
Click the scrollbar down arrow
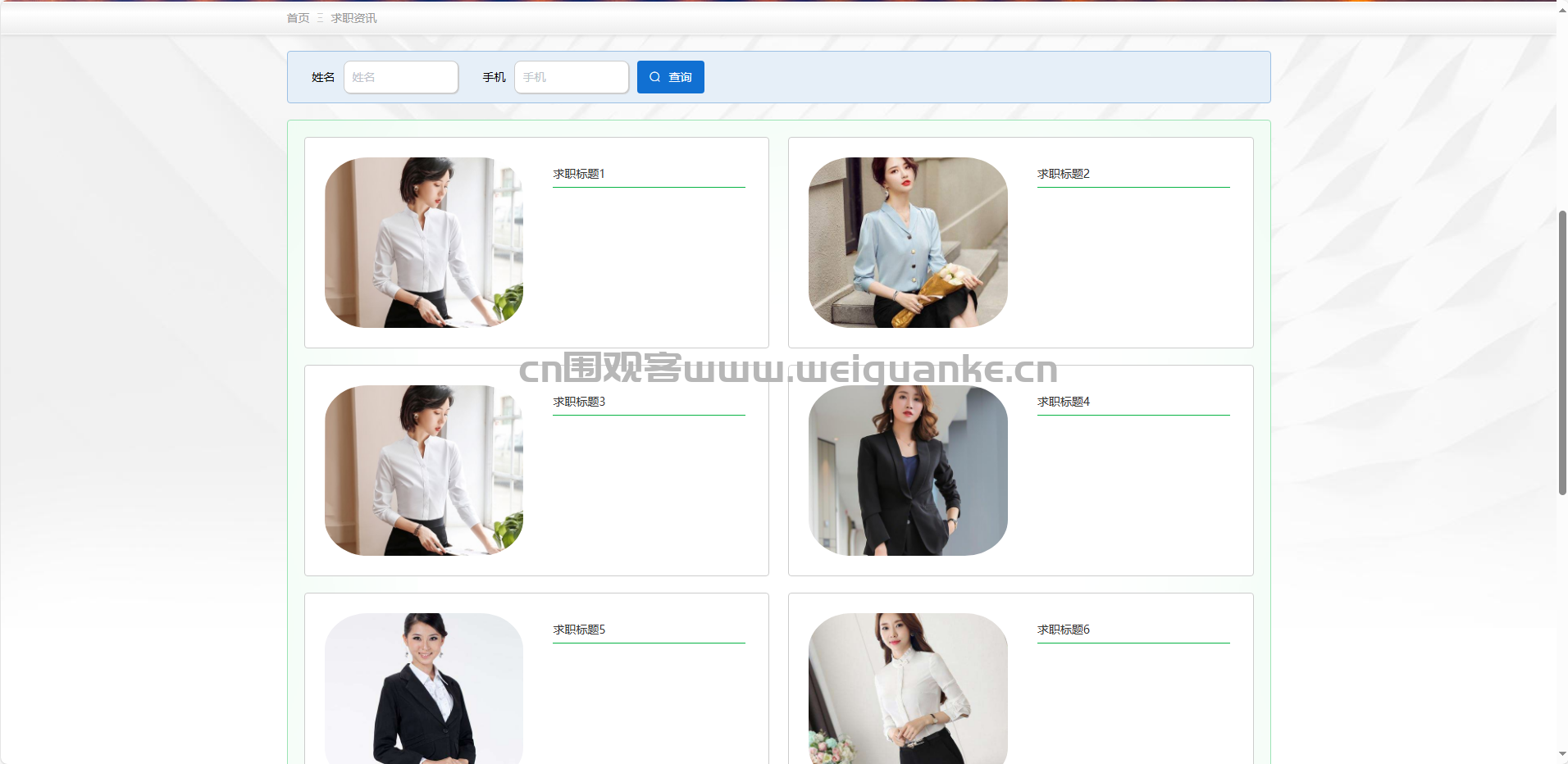[x=1562, y=755]
